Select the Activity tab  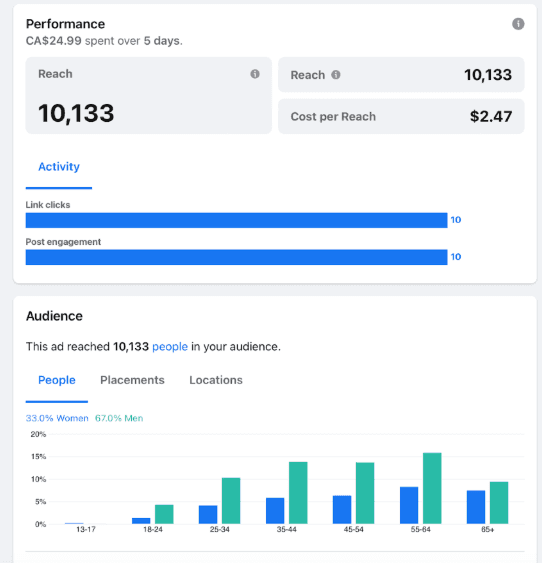pos(59,167)
